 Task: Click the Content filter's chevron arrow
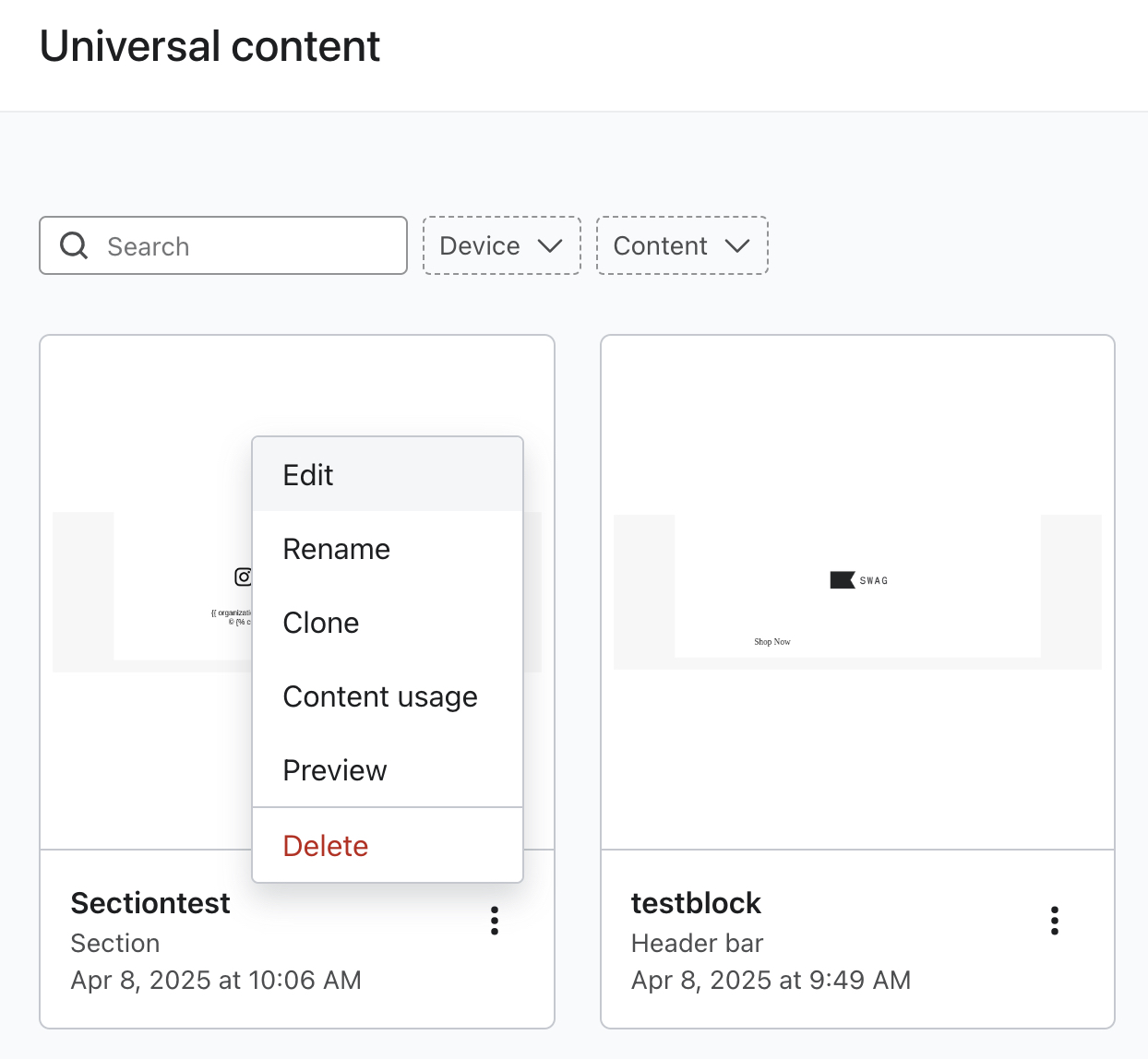(x=737, y=246)
